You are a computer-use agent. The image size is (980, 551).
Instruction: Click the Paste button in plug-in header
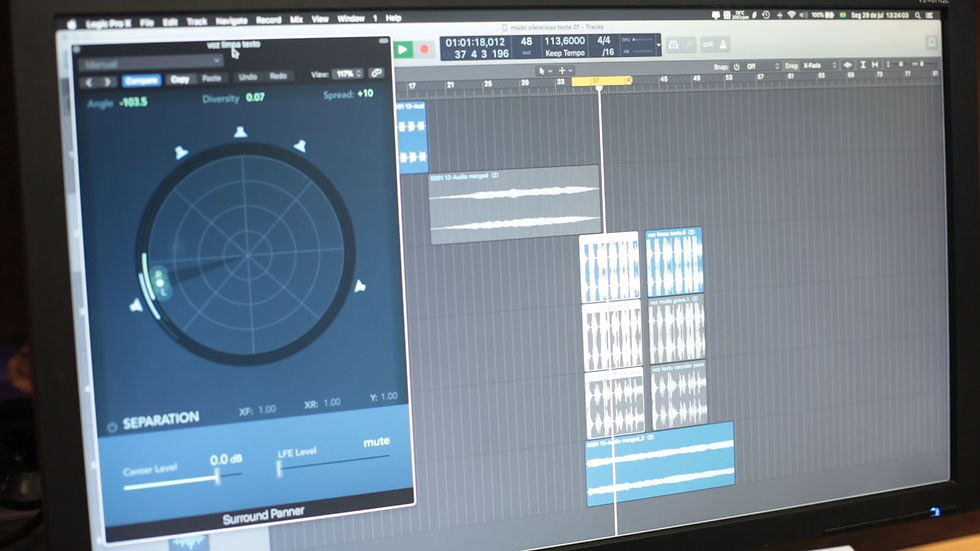211,78
